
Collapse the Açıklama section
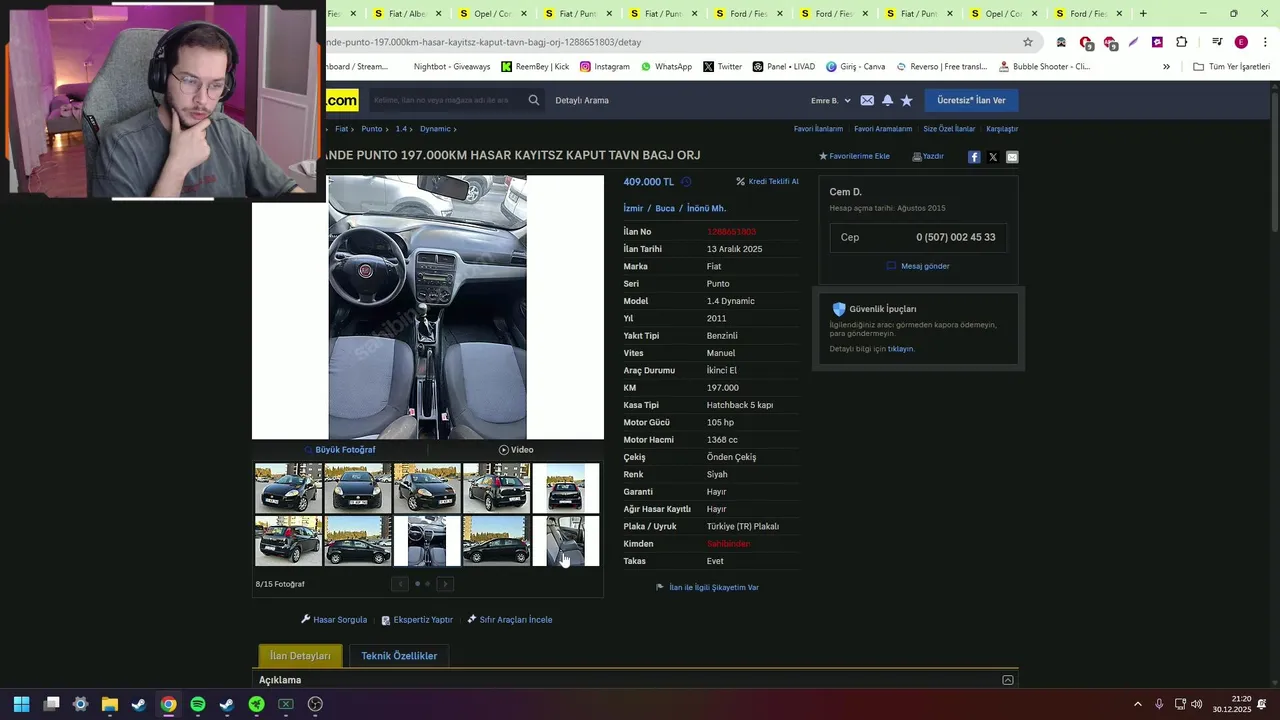click(1007, 680)
